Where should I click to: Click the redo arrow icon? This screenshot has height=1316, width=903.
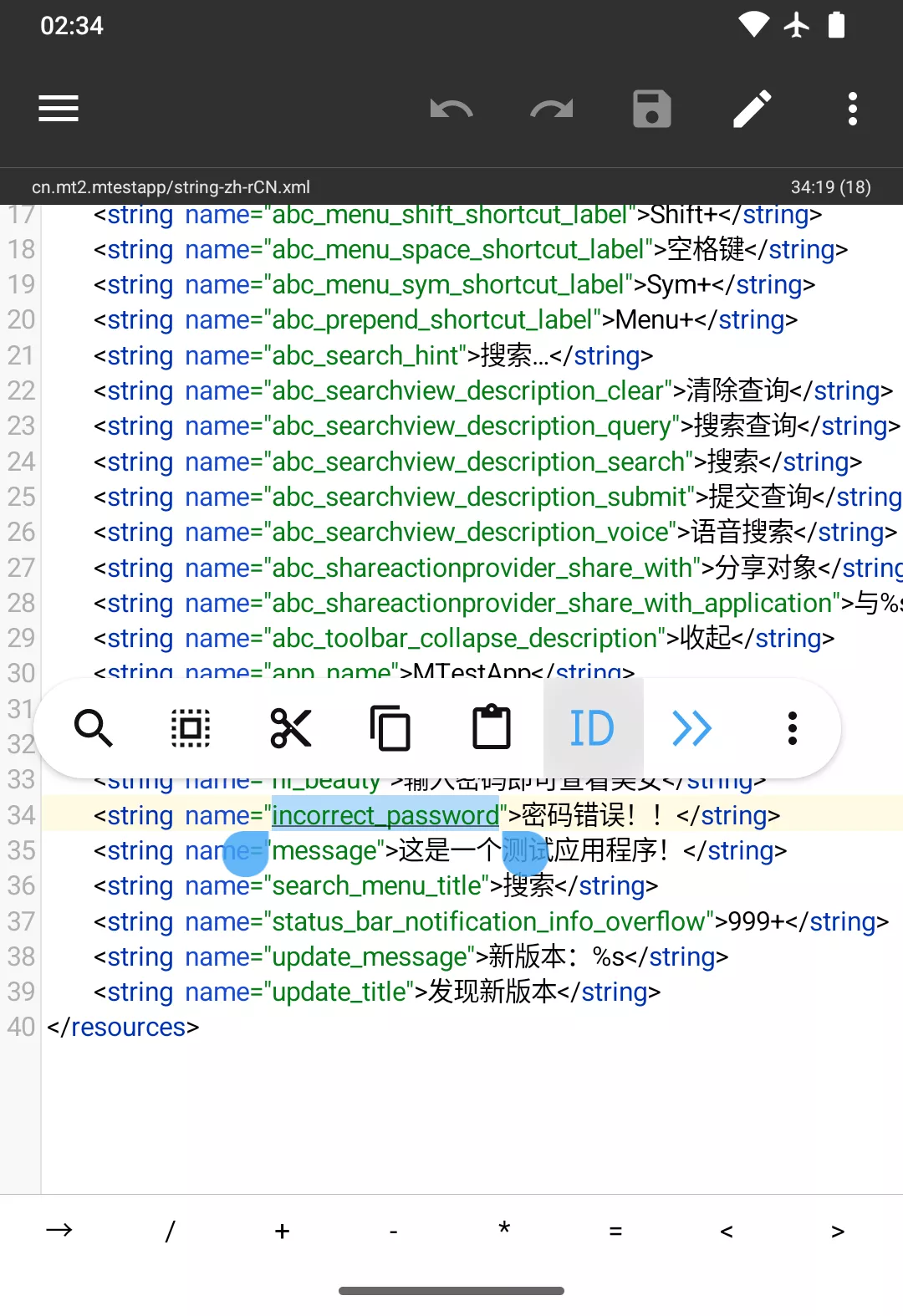point(552,109)
